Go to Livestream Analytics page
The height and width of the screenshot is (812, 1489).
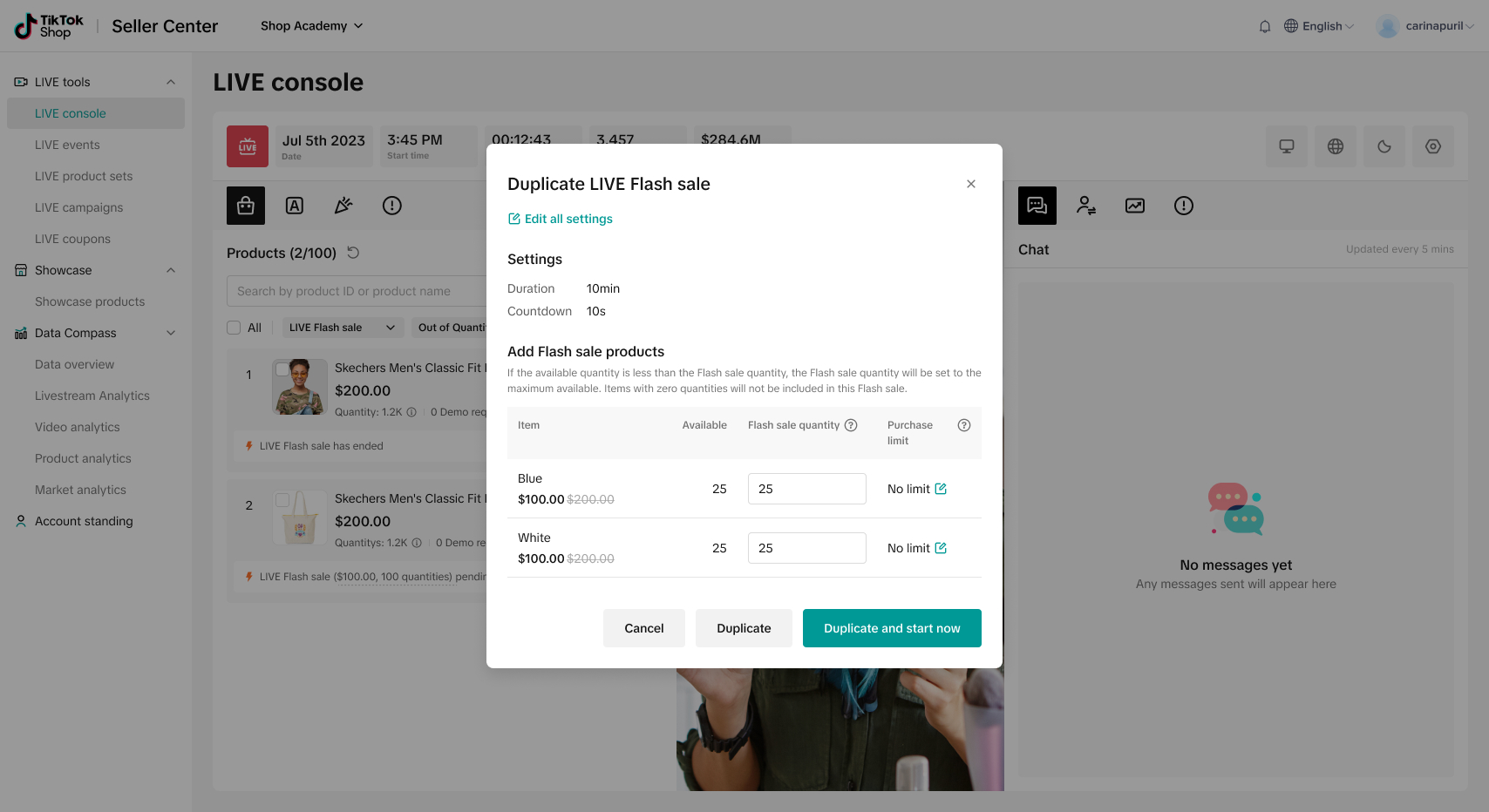(x=92, y=396)
